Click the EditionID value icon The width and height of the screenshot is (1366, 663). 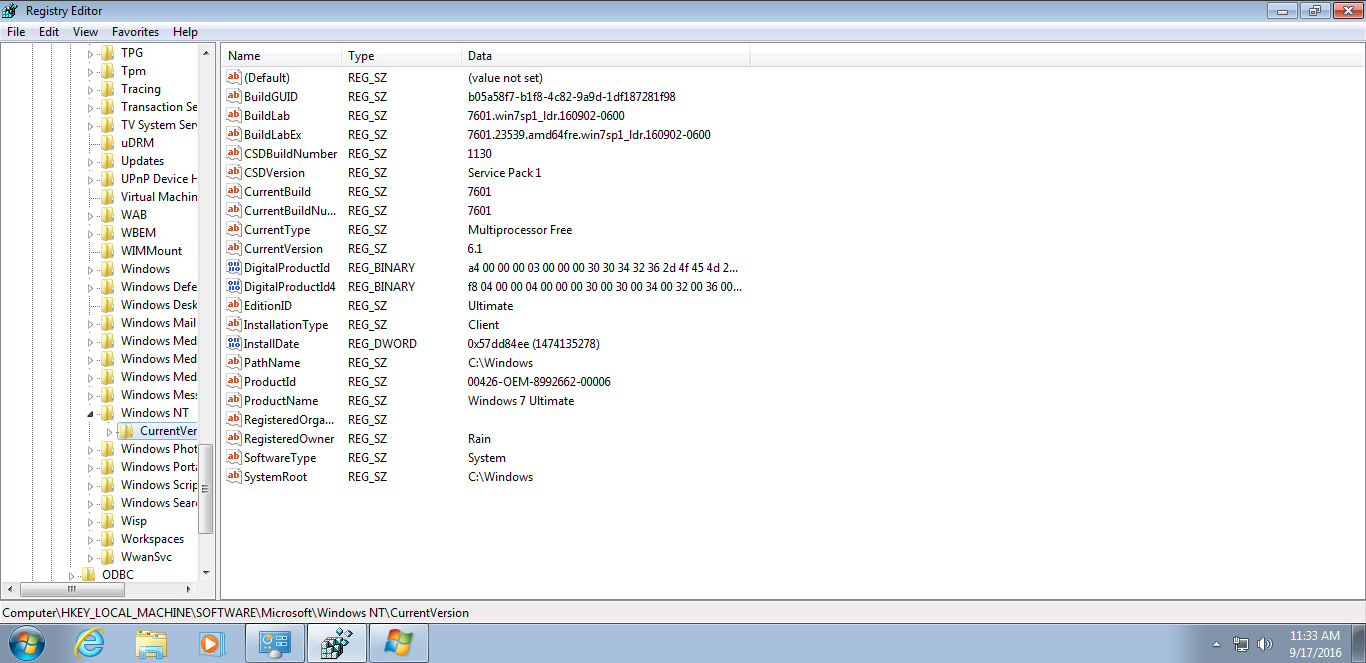[235, 306]
